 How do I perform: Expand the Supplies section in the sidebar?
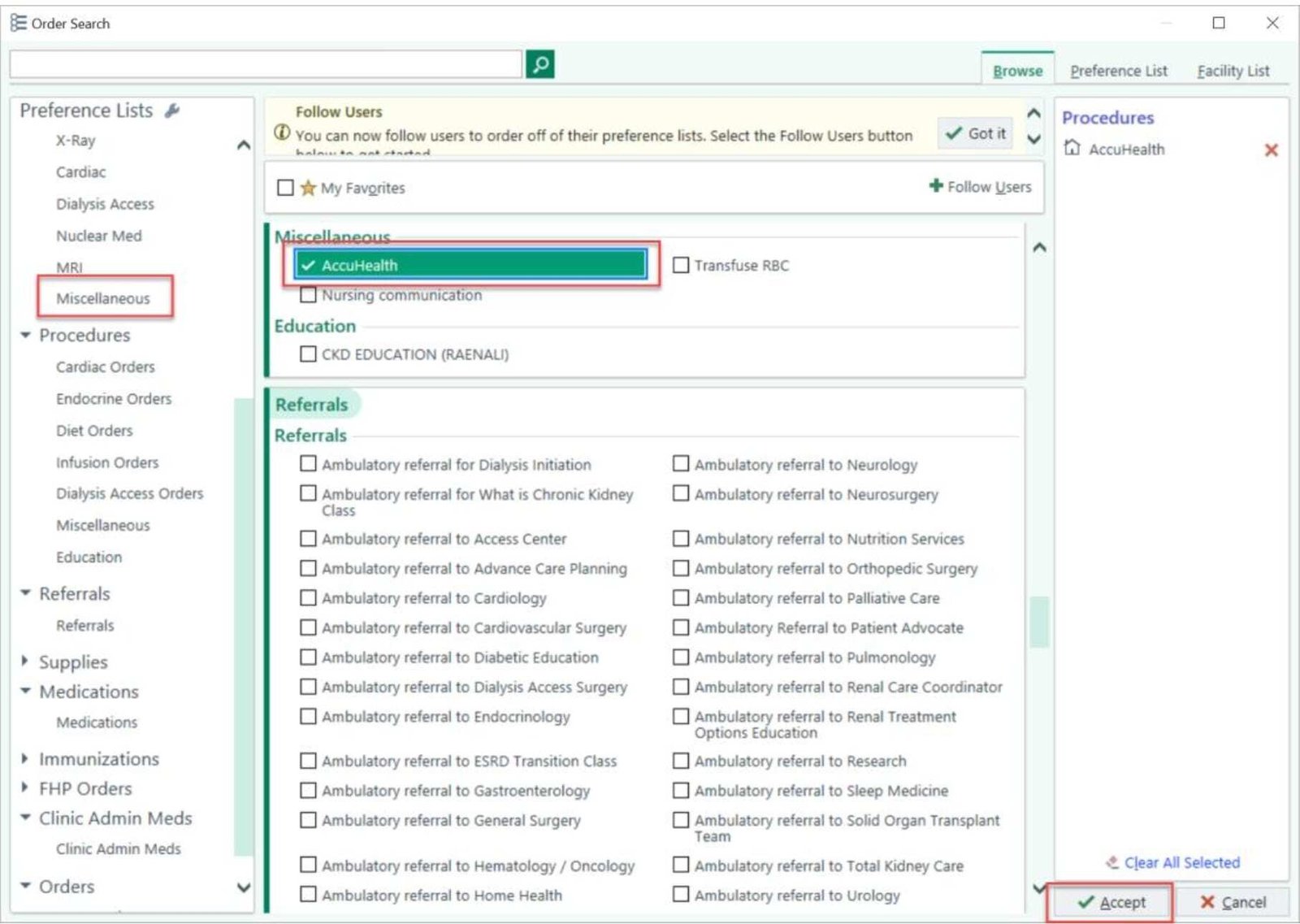(24, 662)
